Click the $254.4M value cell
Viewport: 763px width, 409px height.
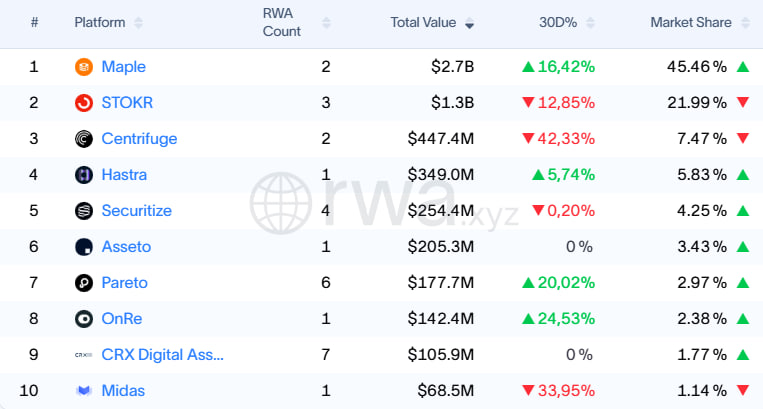click(x=441, y=211)
